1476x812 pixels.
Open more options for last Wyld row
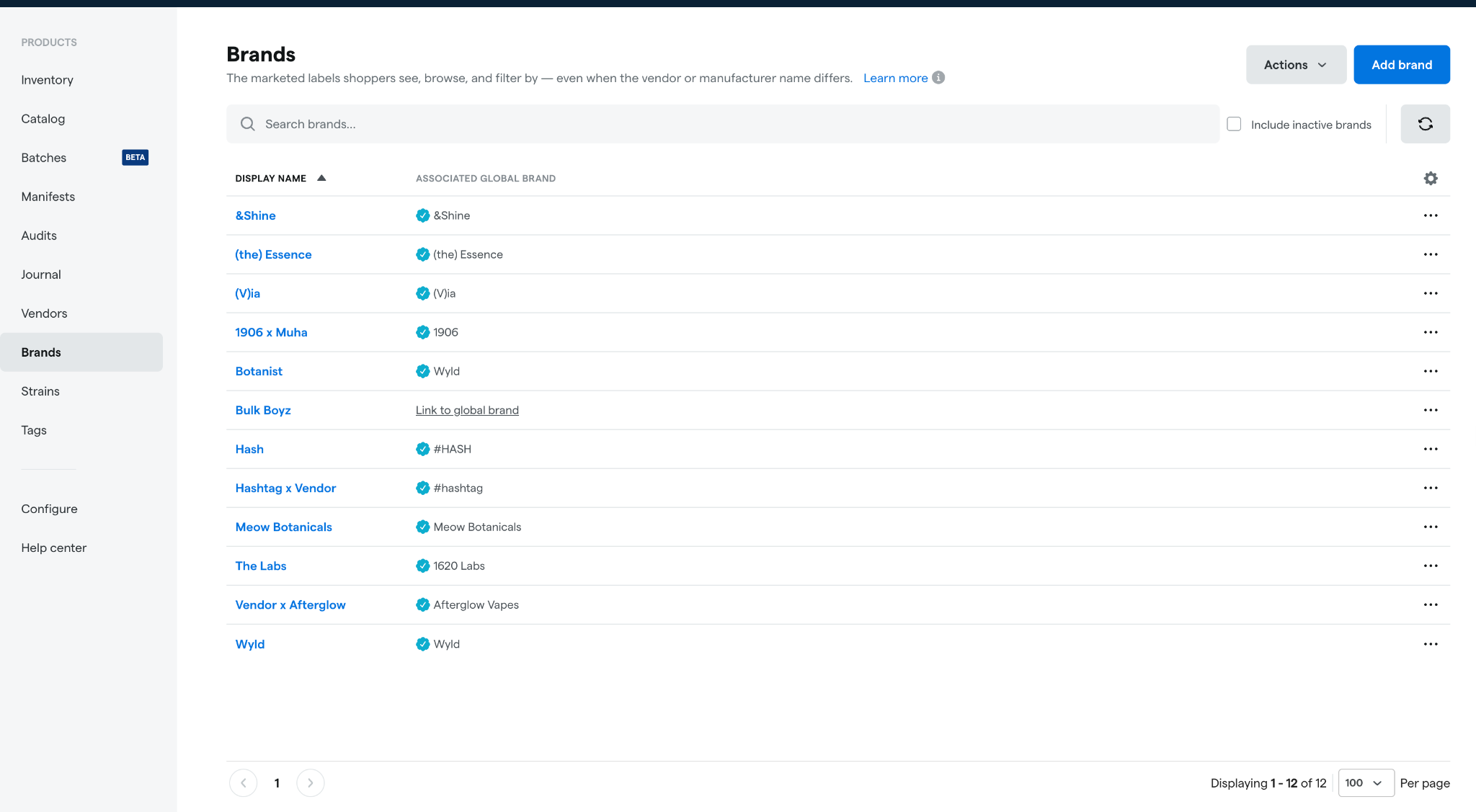(x=1431, y=644)
